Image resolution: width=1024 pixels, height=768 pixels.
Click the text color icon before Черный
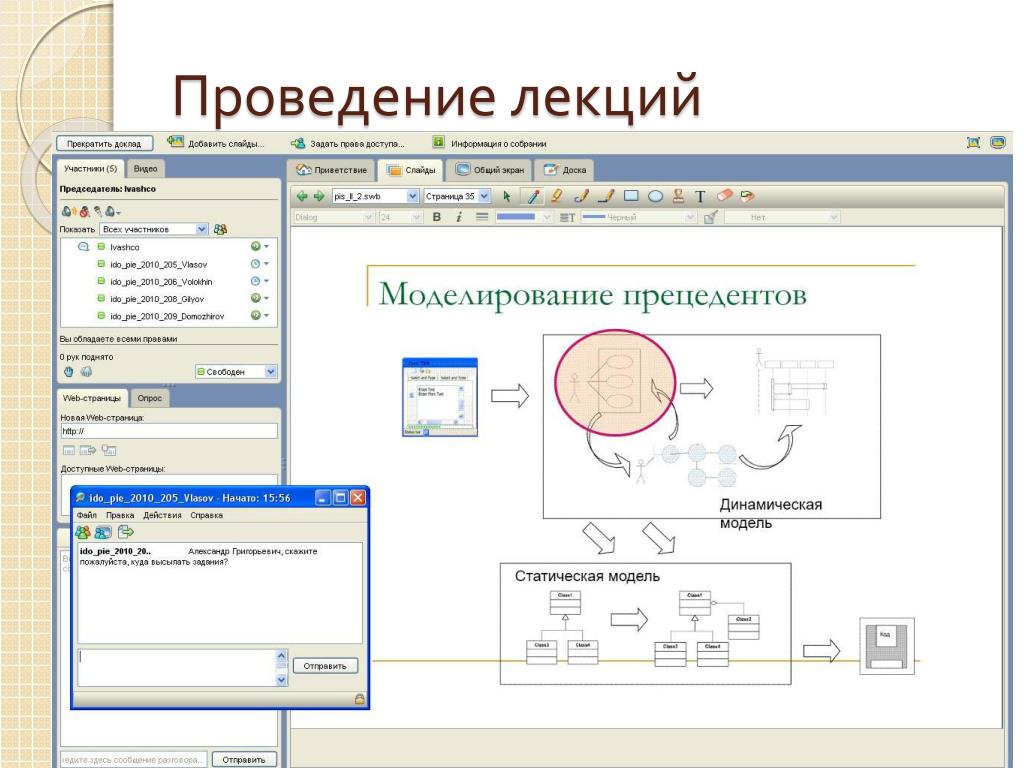coord(568,217)
